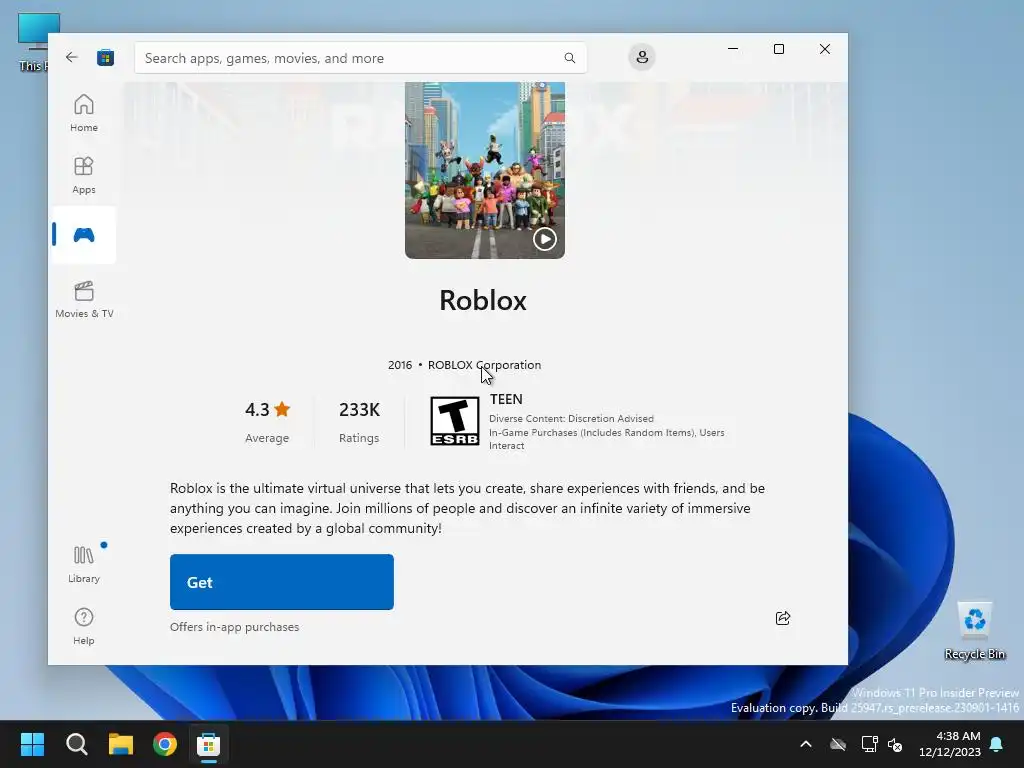Open ROBLOX Corporation publisher link

484,365
